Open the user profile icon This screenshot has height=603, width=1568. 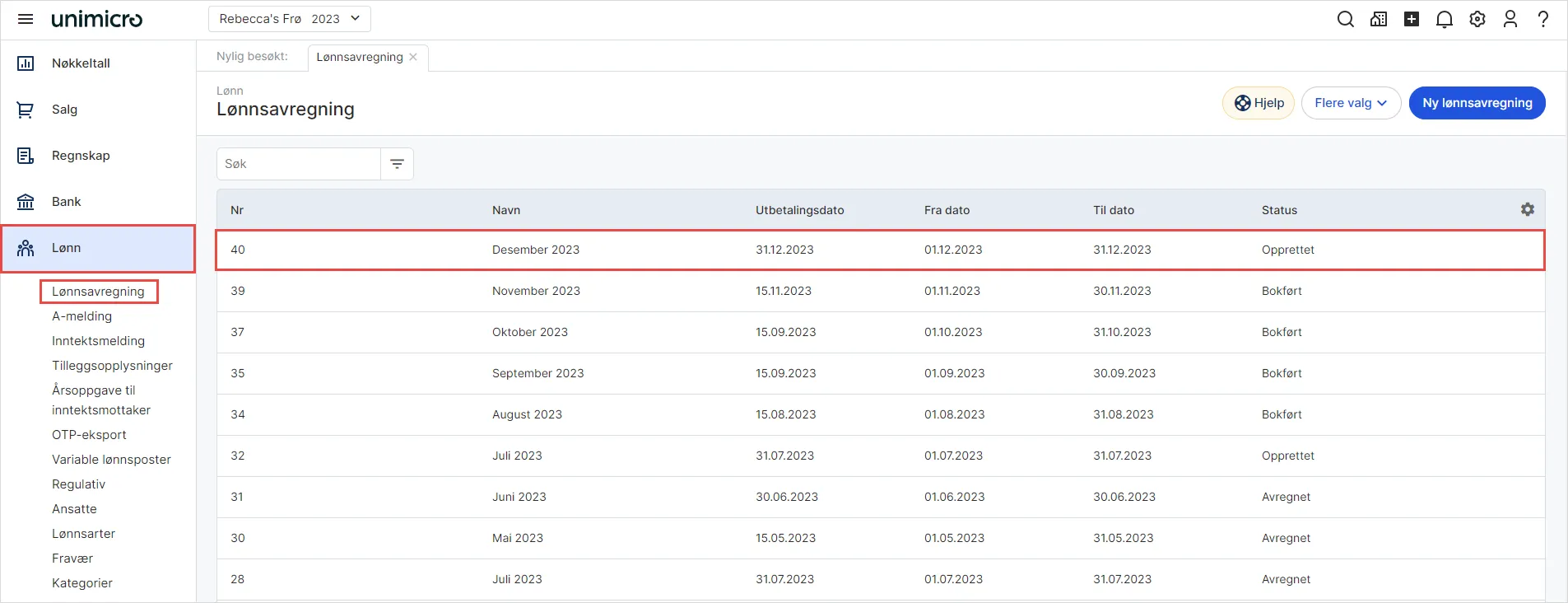[x=1510, y=19]
